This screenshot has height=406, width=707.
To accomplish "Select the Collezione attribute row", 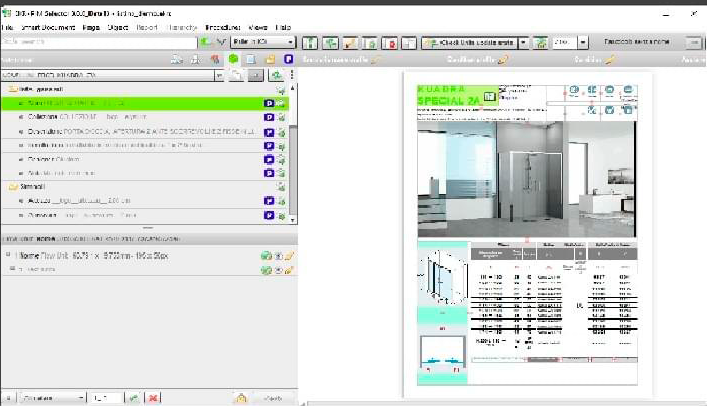I will coord(145,117).
